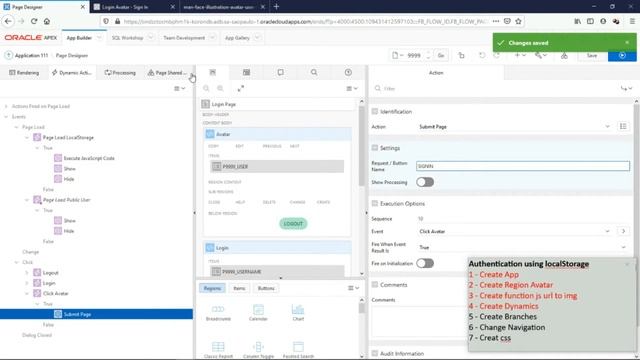Select the Execute JavaScript Code action
Viewport: 640px width, 360px height.
(x=89, y=158)
